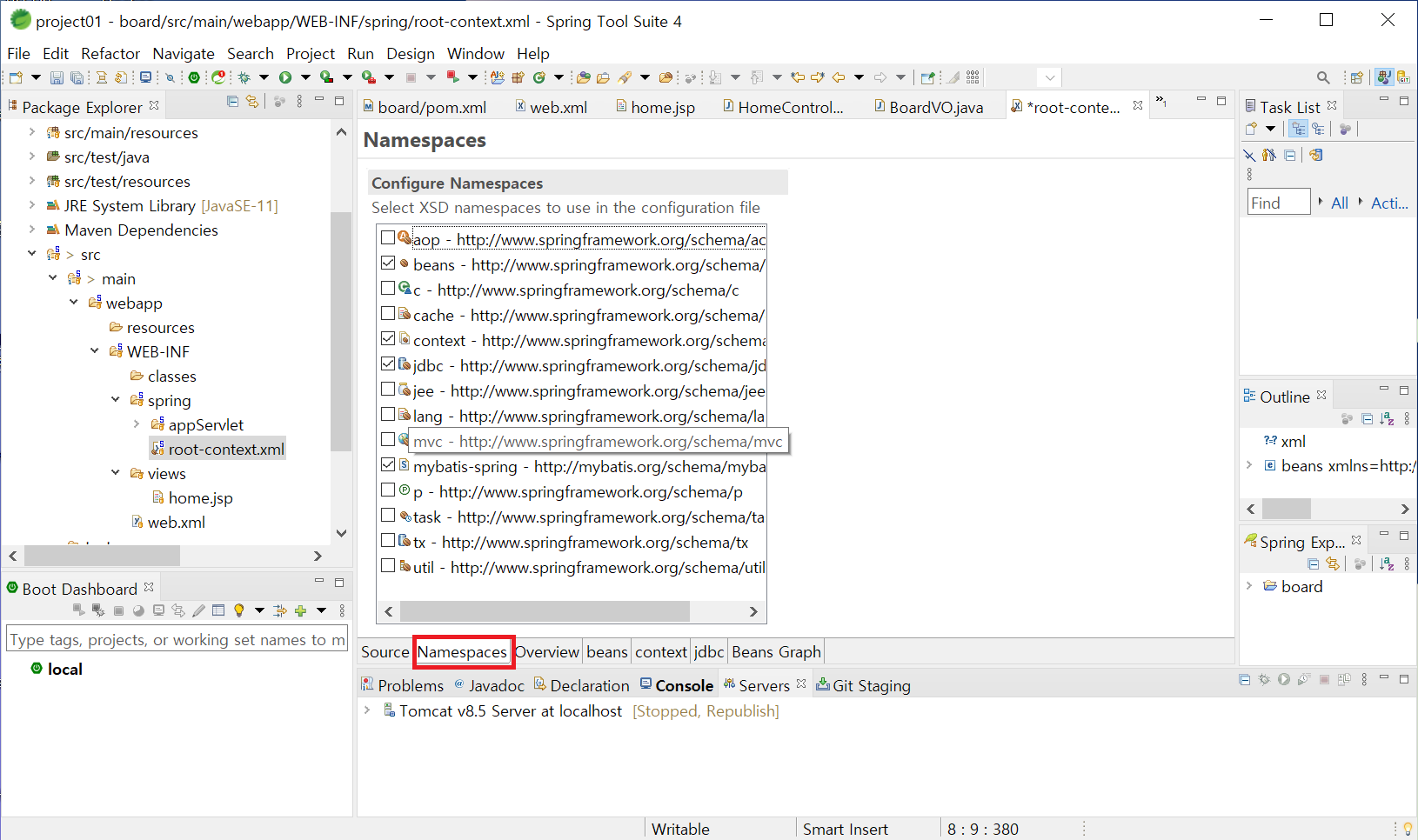Click the New wizard icon in the toolbar
The width and height of the screenshot is (1418, 840).
pyautogui.click(x=16, y=77)
